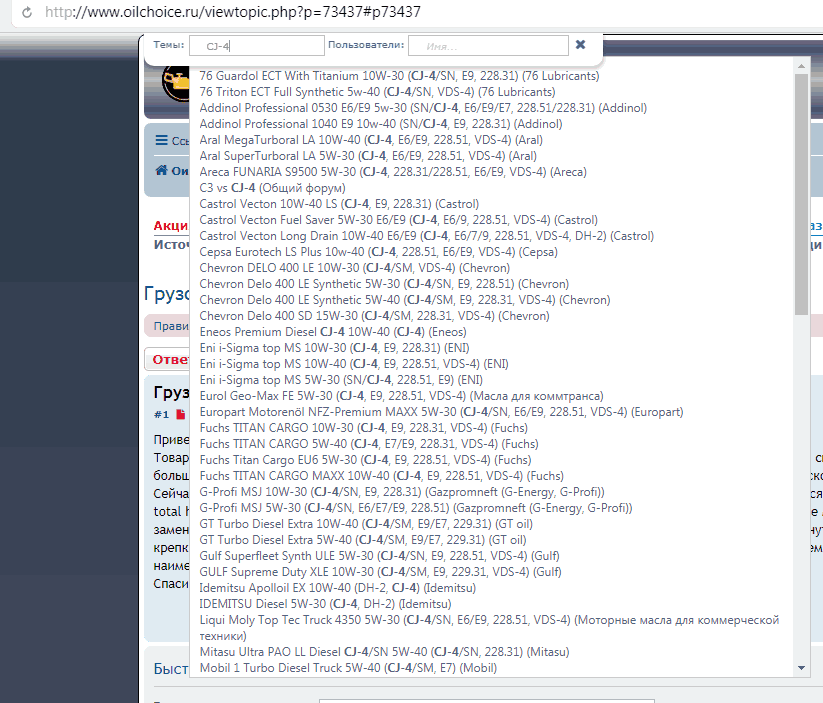Select Liqui Moly Top Tec Truck 4350
Image resolution: width=823 pixels, height=703 pixels.
coord(489,628)
